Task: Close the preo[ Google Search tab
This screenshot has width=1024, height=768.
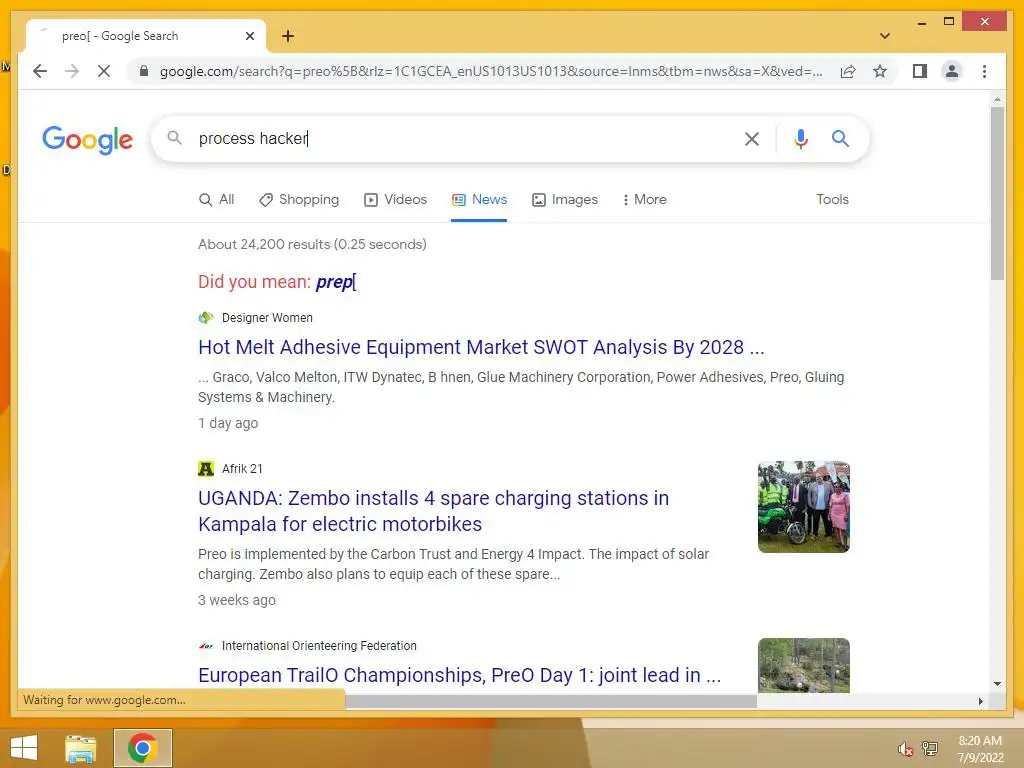Action: click(249, 36)
